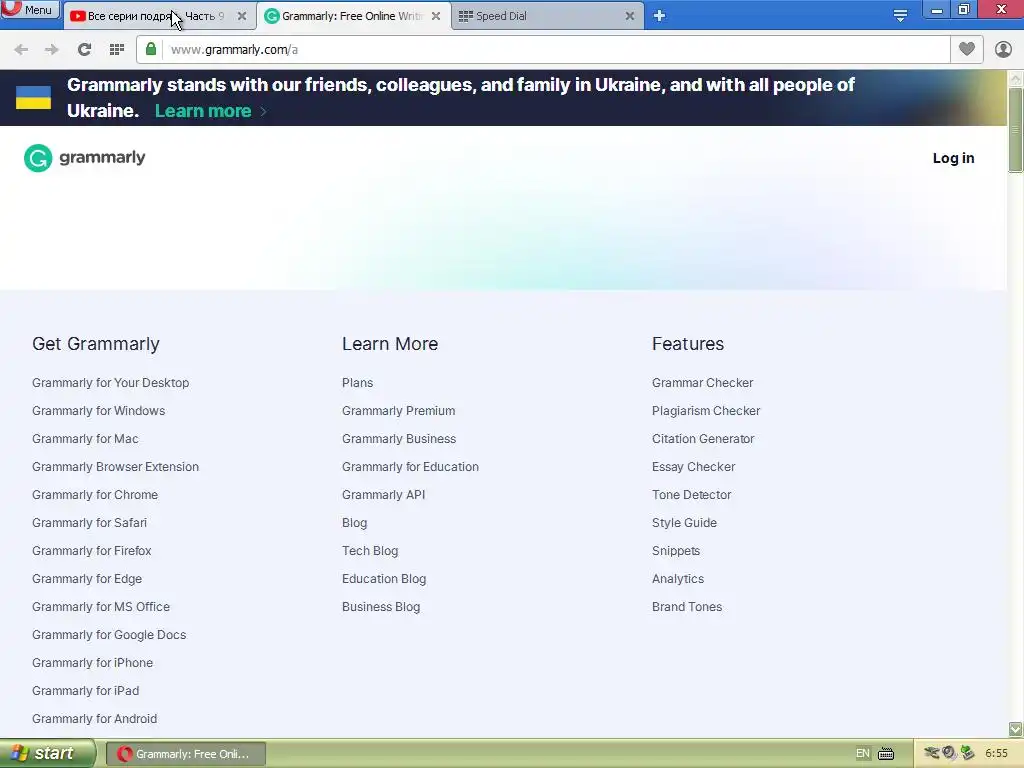Viewport: 1024px width, 768px height.
Task: Open Grammarly for Firefox link
Action: pyautogui.click(x=91, y=551)
